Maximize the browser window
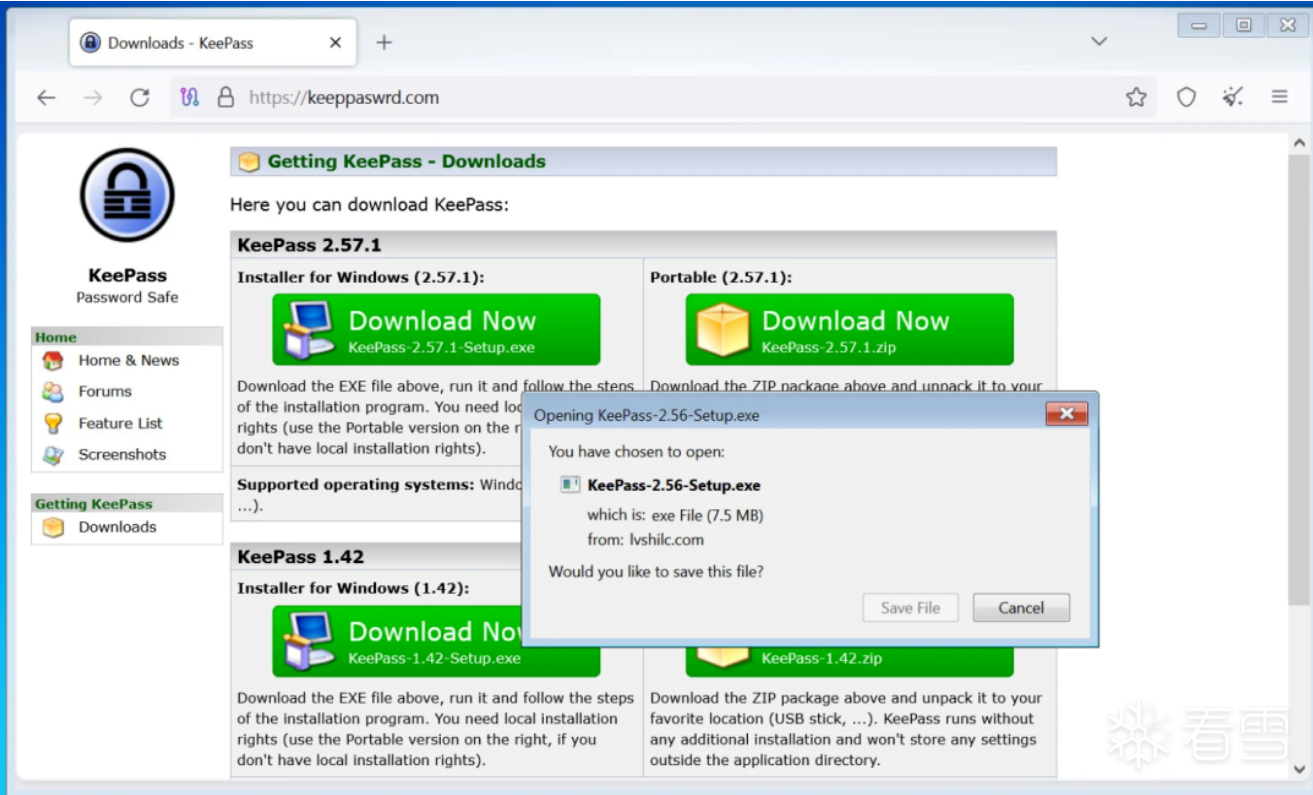Image resolution: width=1313 pixels, height=795 pixels. coord(1243,26)
